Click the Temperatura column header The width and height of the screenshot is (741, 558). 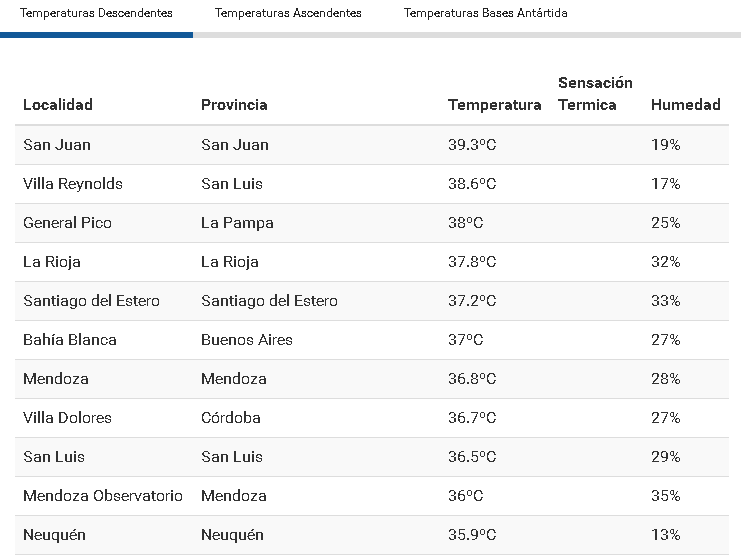click(494, 104)
